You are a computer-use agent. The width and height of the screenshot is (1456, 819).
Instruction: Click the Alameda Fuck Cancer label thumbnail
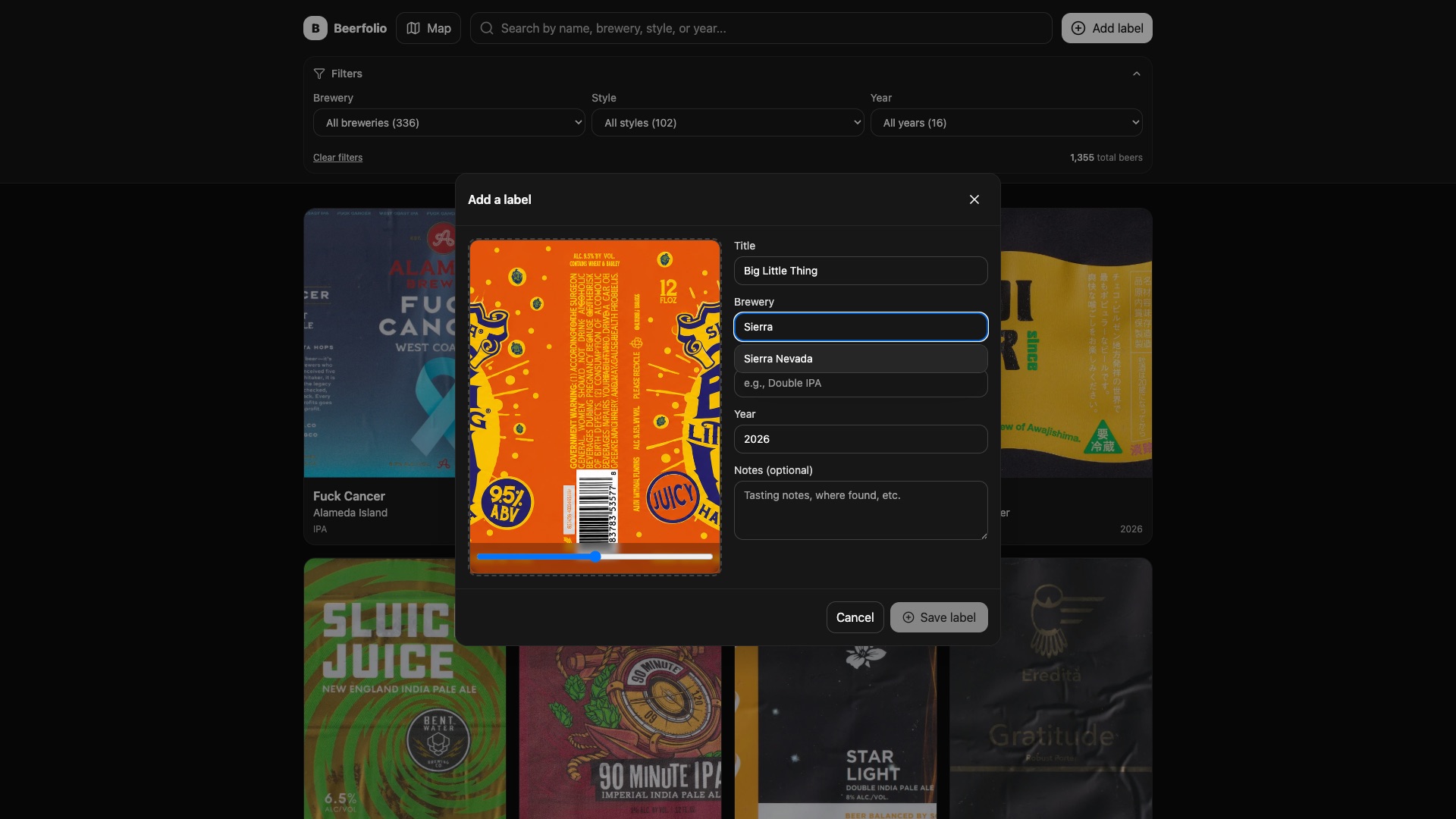(x=379, y=343)
